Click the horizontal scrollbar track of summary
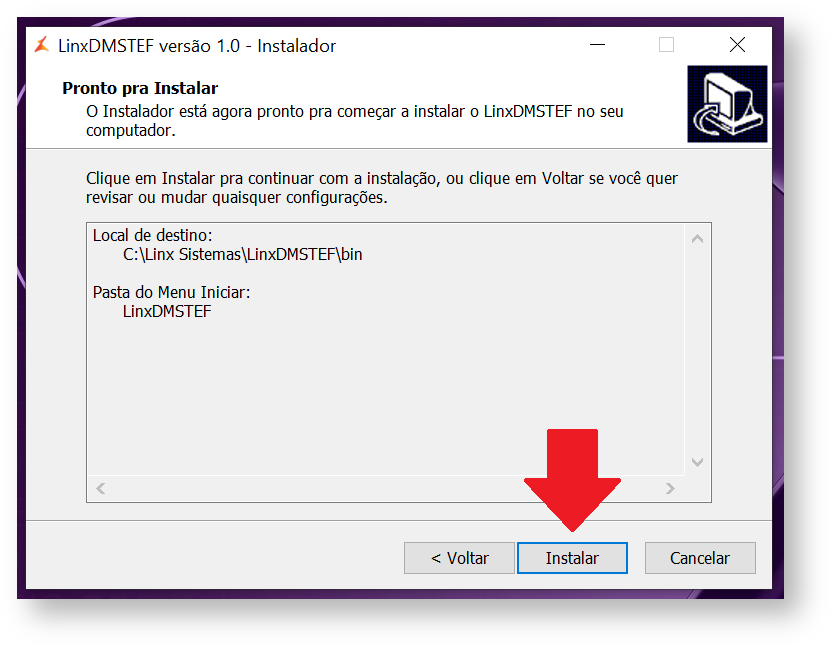Screen dimensions: 832x647 pyautogui.click(x=385, y=488)
